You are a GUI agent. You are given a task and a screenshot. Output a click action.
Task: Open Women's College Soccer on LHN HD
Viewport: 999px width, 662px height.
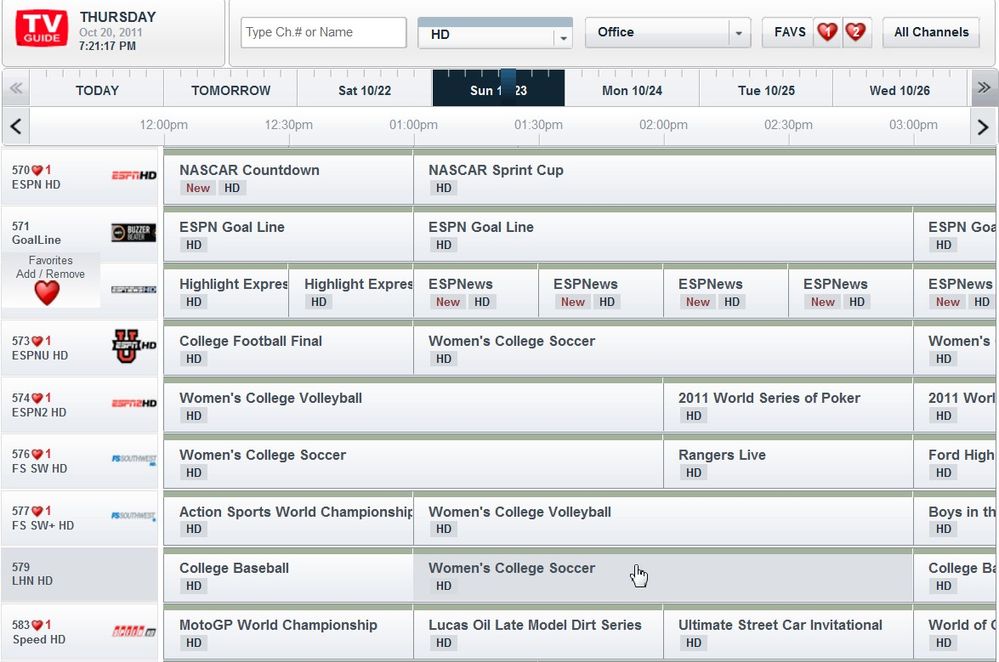point(663,577)
